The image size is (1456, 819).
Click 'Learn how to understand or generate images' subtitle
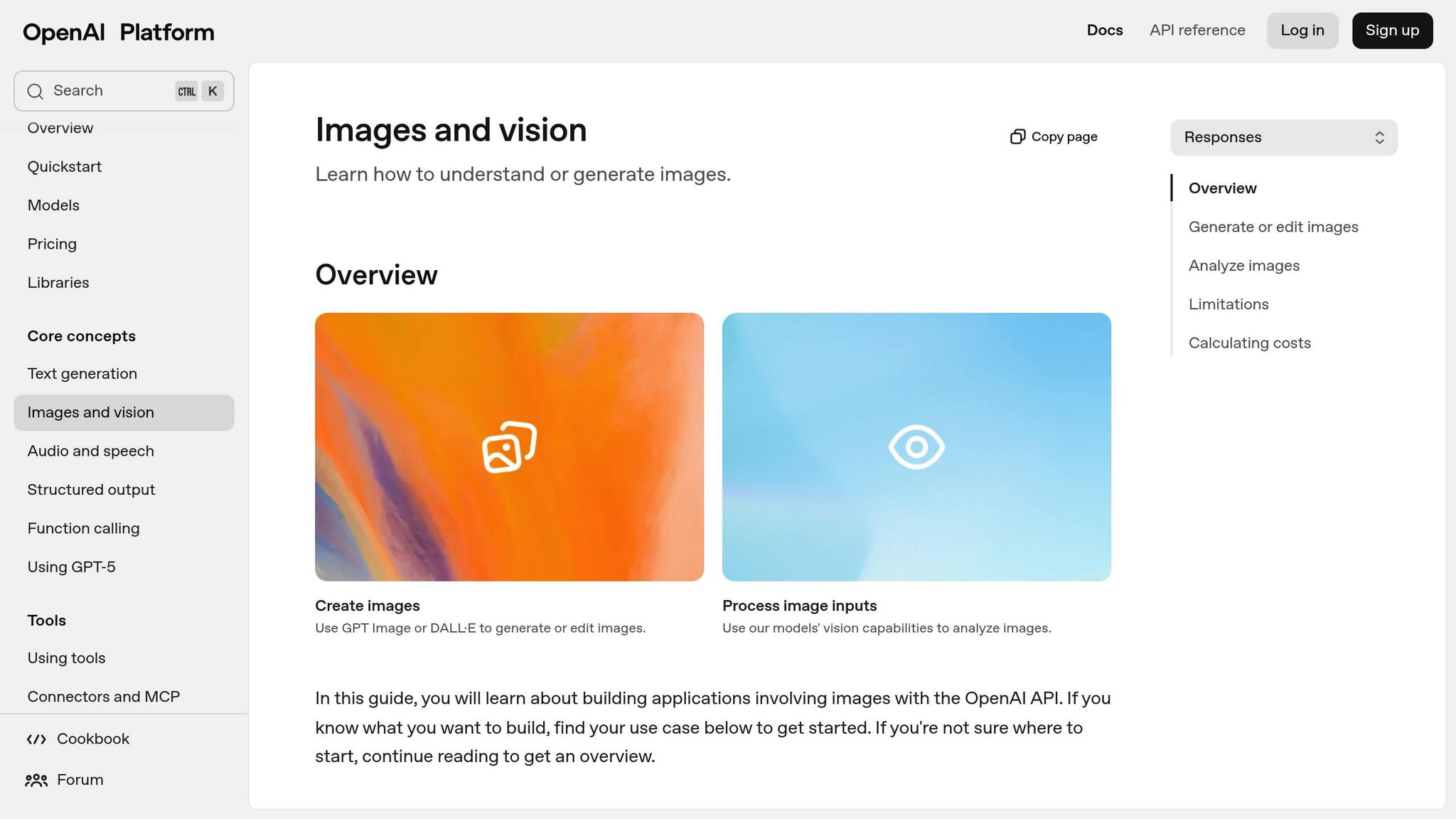click(523, 175)
